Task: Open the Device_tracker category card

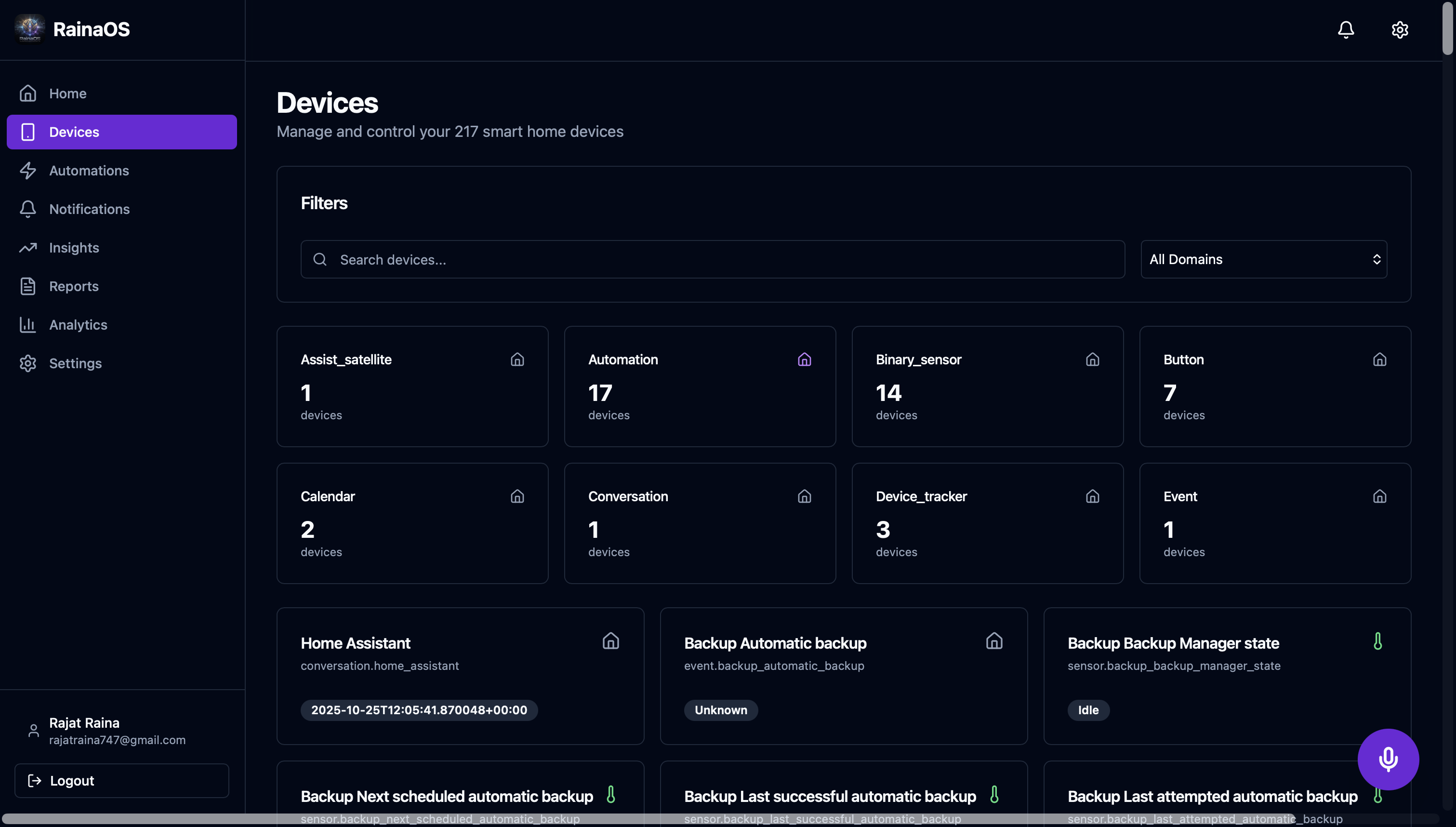Action: [987, 523]
